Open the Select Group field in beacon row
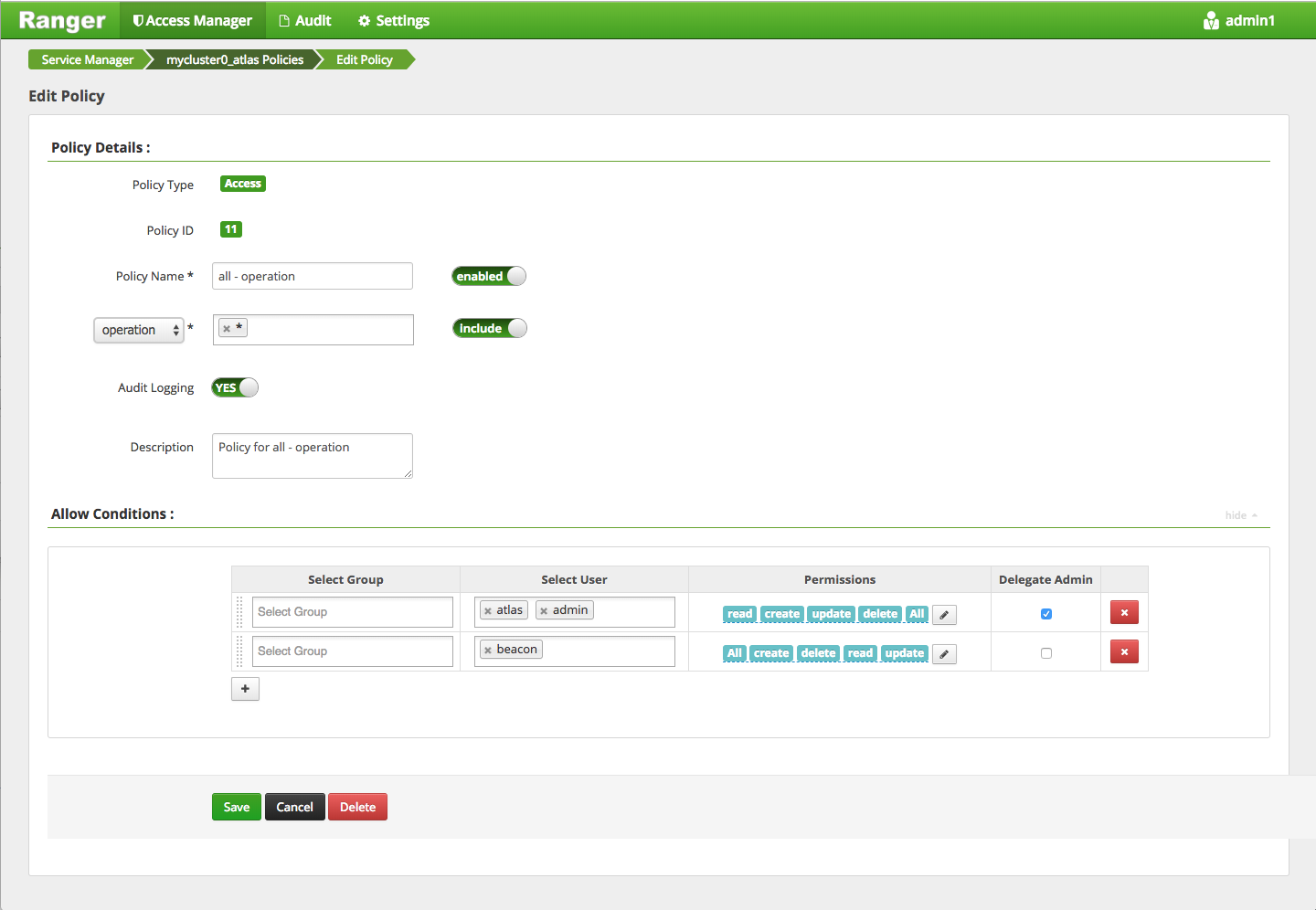Viewport: 1316px width, 910px height. click(x=353, y=651)
